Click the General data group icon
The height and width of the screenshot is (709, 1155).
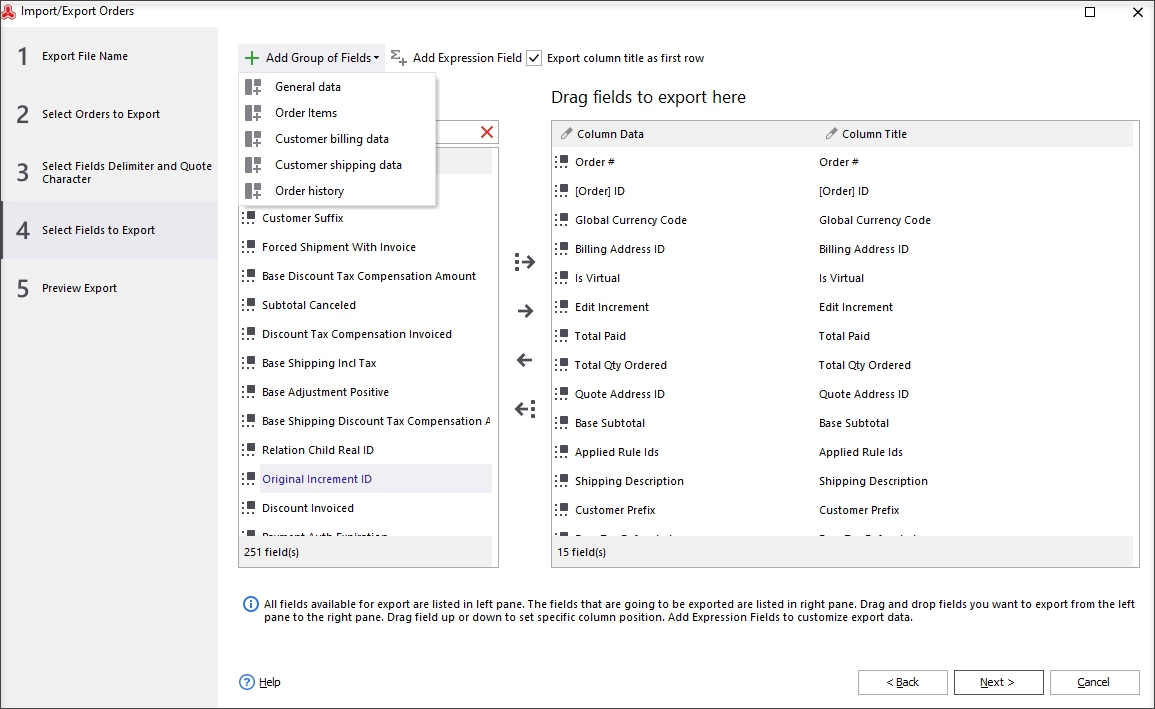point(253,87)
